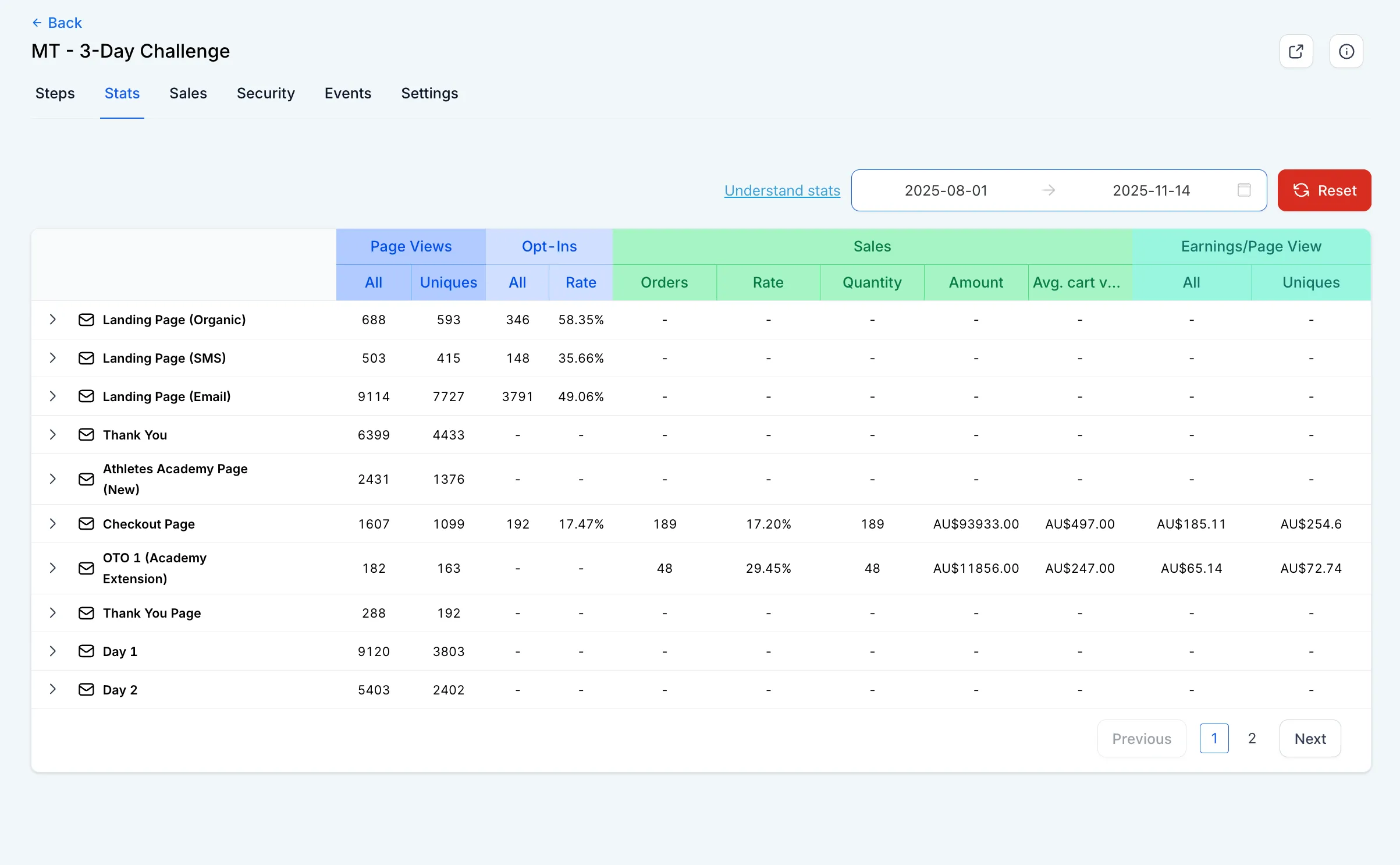This screenshot has height=865, width=1400.
Task: Expand the OTO 1 (Academy Extension) row
Action: 52,568
